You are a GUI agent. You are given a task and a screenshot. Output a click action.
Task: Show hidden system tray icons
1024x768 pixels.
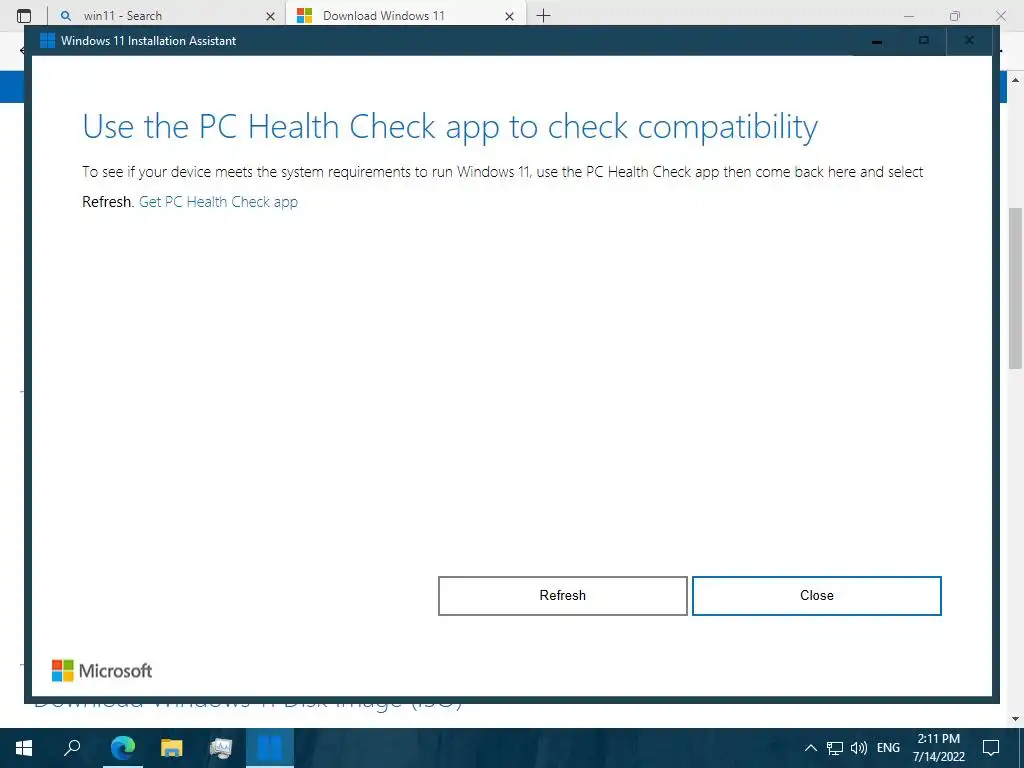(x=810, y=748)
